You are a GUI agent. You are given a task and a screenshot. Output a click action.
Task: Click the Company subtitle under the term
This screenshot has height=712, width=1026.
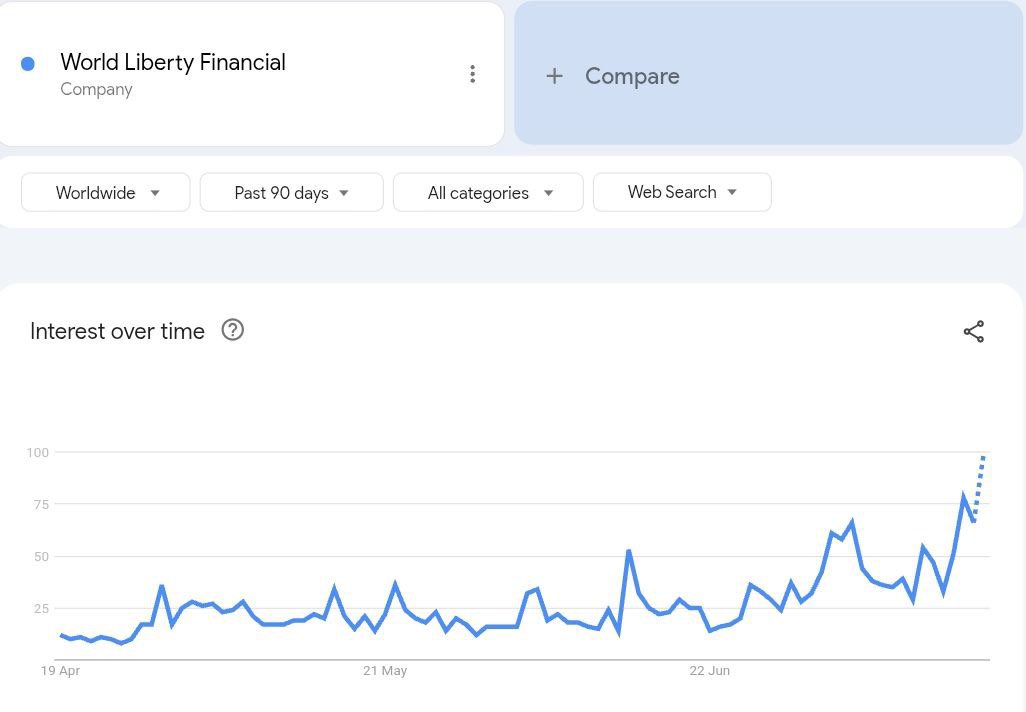click(96, 89)
